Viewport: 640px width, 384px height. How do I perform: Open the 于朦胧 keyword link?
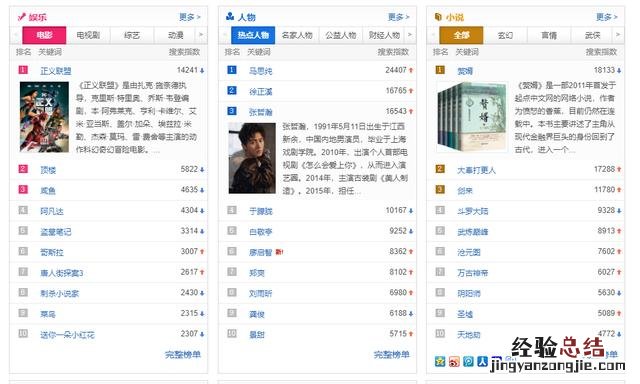(x=260, y=211)
